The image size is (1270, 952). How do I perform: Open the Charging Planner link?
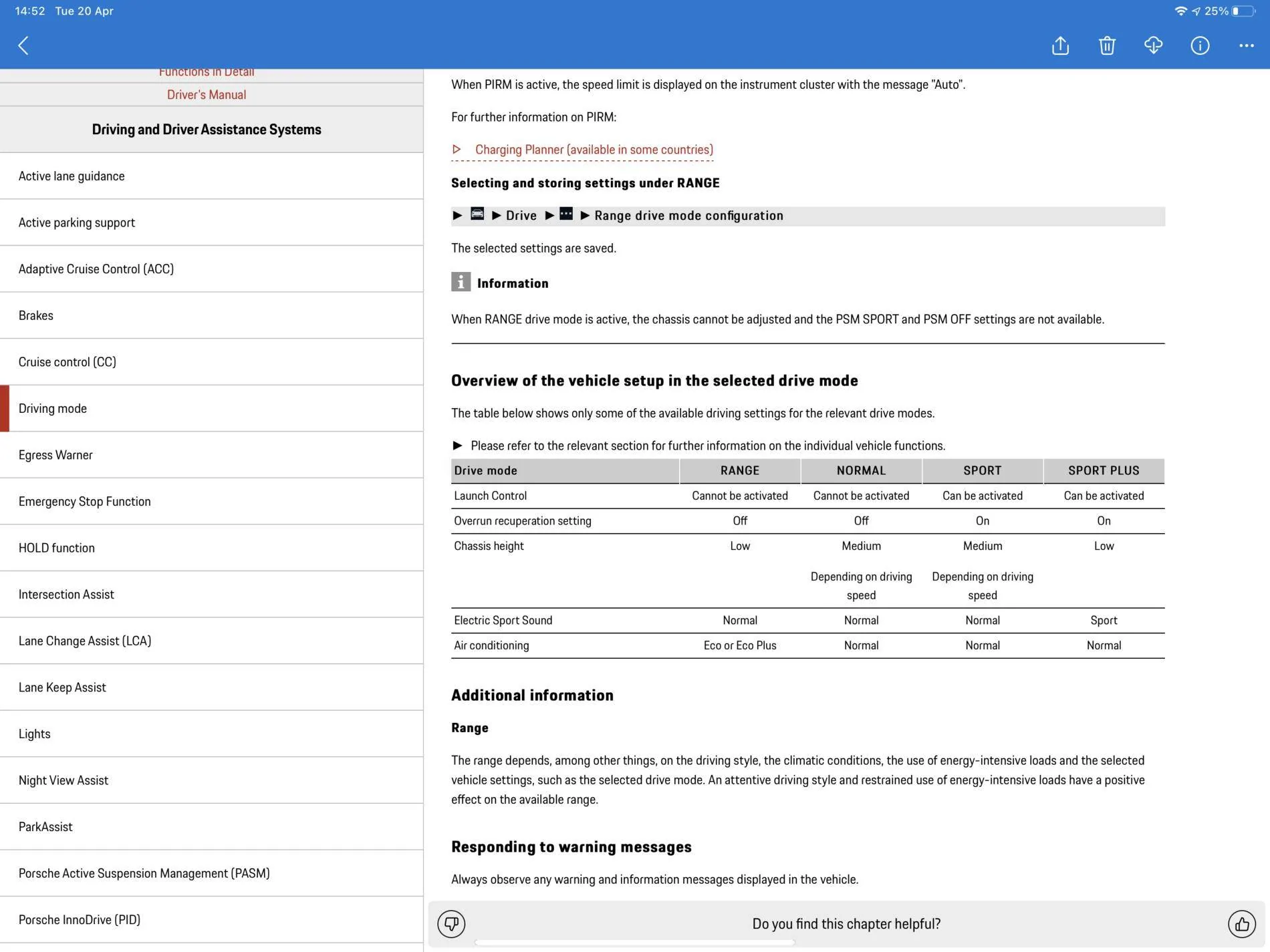(x=594, y=150)
